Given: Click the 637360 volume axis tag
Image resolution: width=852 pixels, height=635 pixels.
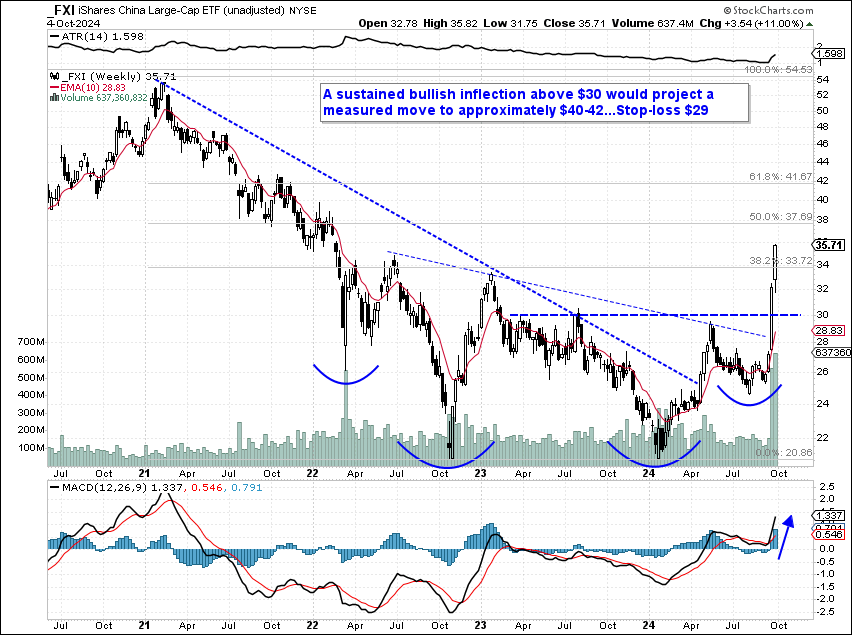Looking at the screenshot, I should 831,353.
